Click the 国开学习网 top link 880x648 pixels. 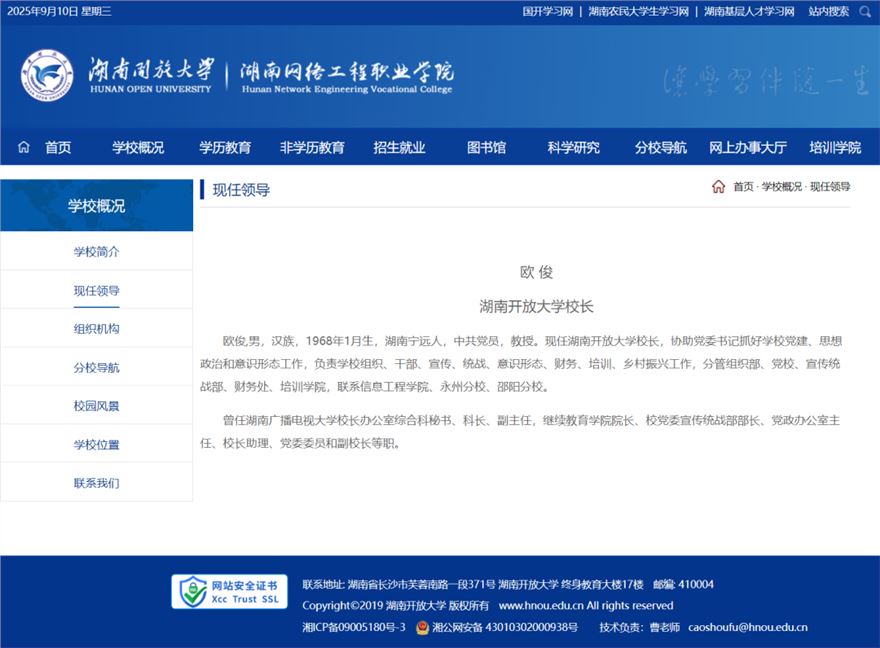[x=547, y=12]
